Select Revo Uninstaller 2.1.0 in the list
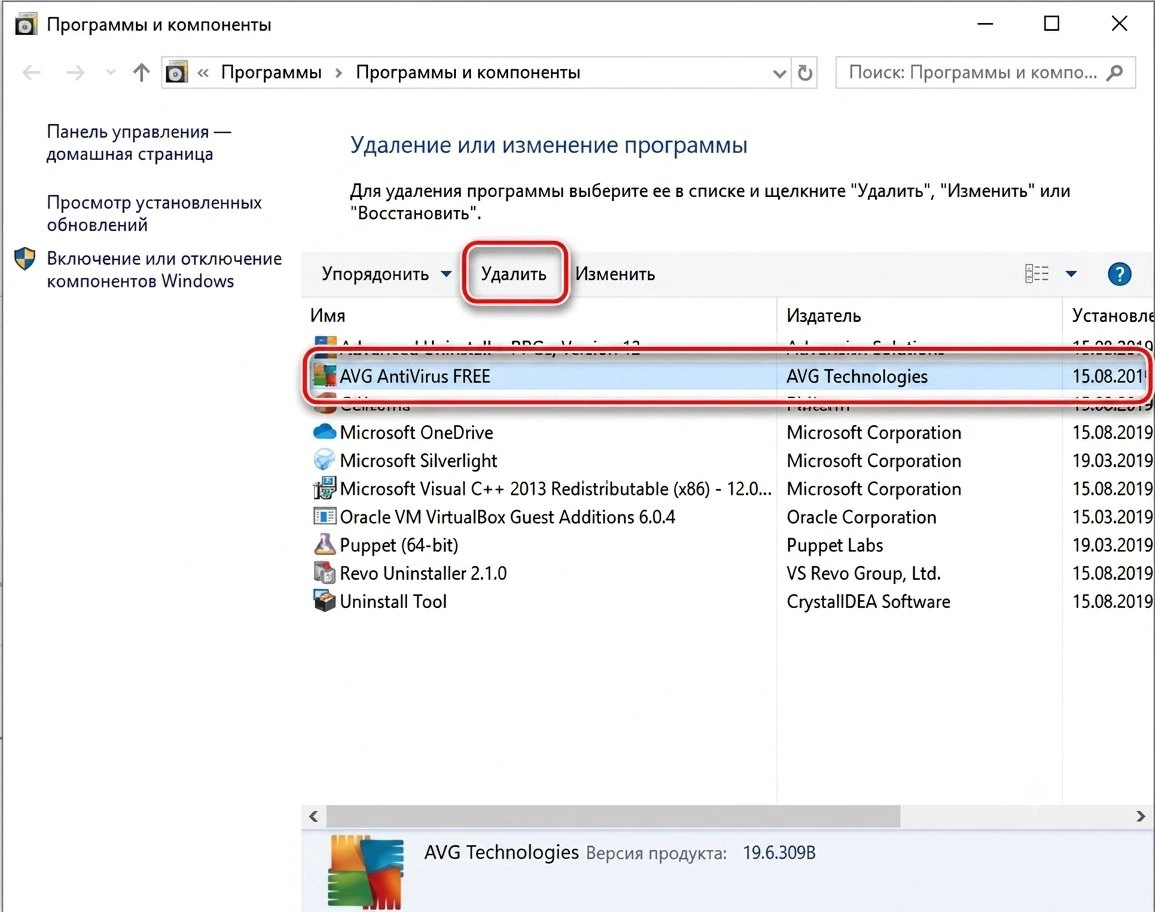This screenshot has height=912, width=1155. pyautogui.click(x=423, y=573)
